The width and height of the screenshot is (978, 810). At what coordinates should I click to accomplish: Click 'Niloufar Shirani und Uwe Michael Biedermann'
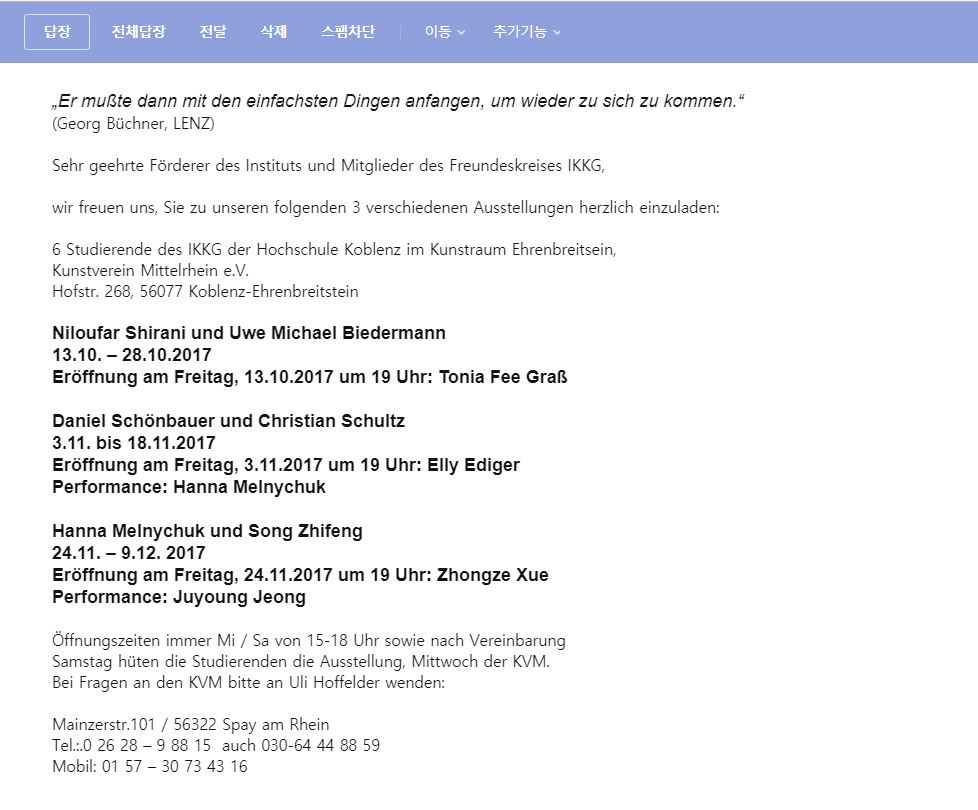[249, 333]
